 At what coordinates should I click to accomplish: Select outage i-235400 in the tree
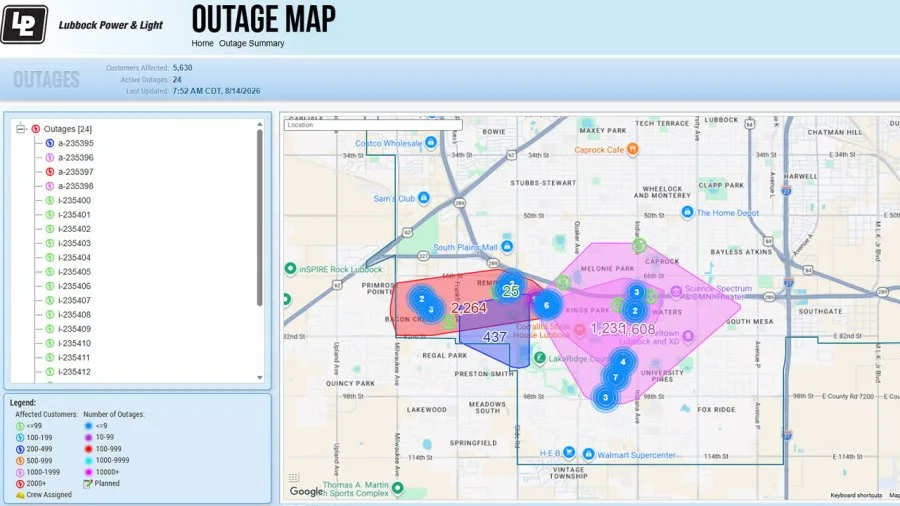(x=74, y=200)
